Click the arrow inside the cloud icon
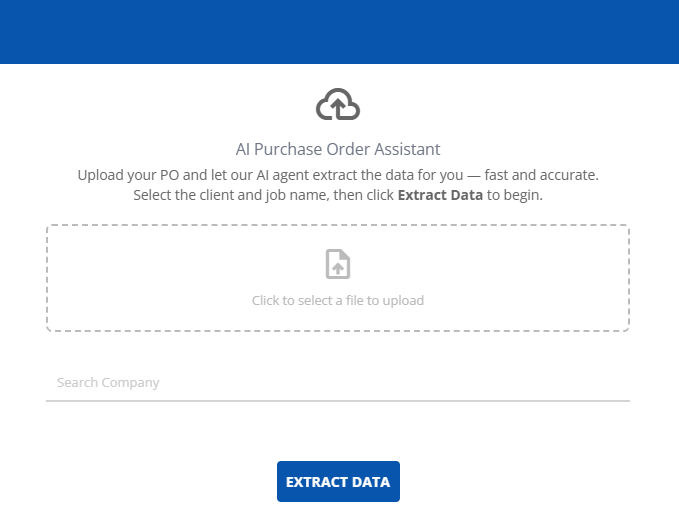This screenshot has height=513, width=679. [x=338, y=104]
